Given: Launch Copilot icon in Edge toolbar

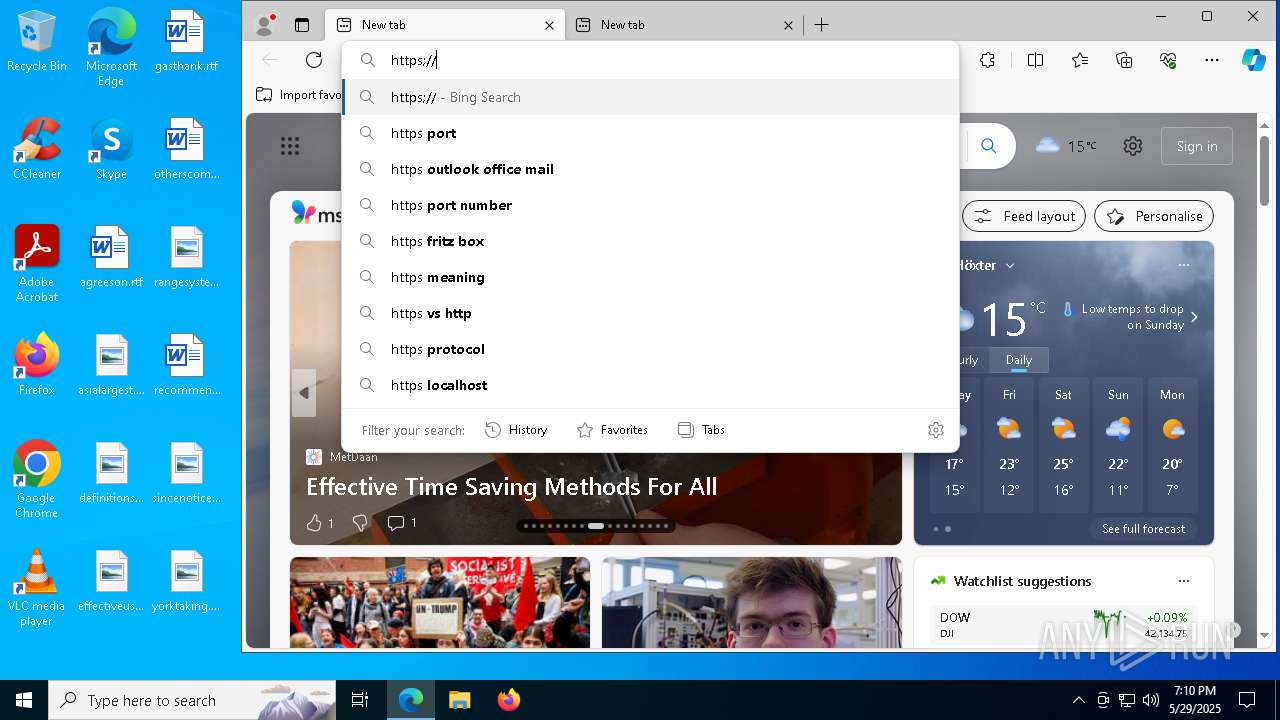Looking at the screenshot, I should tap(1254, 60).
